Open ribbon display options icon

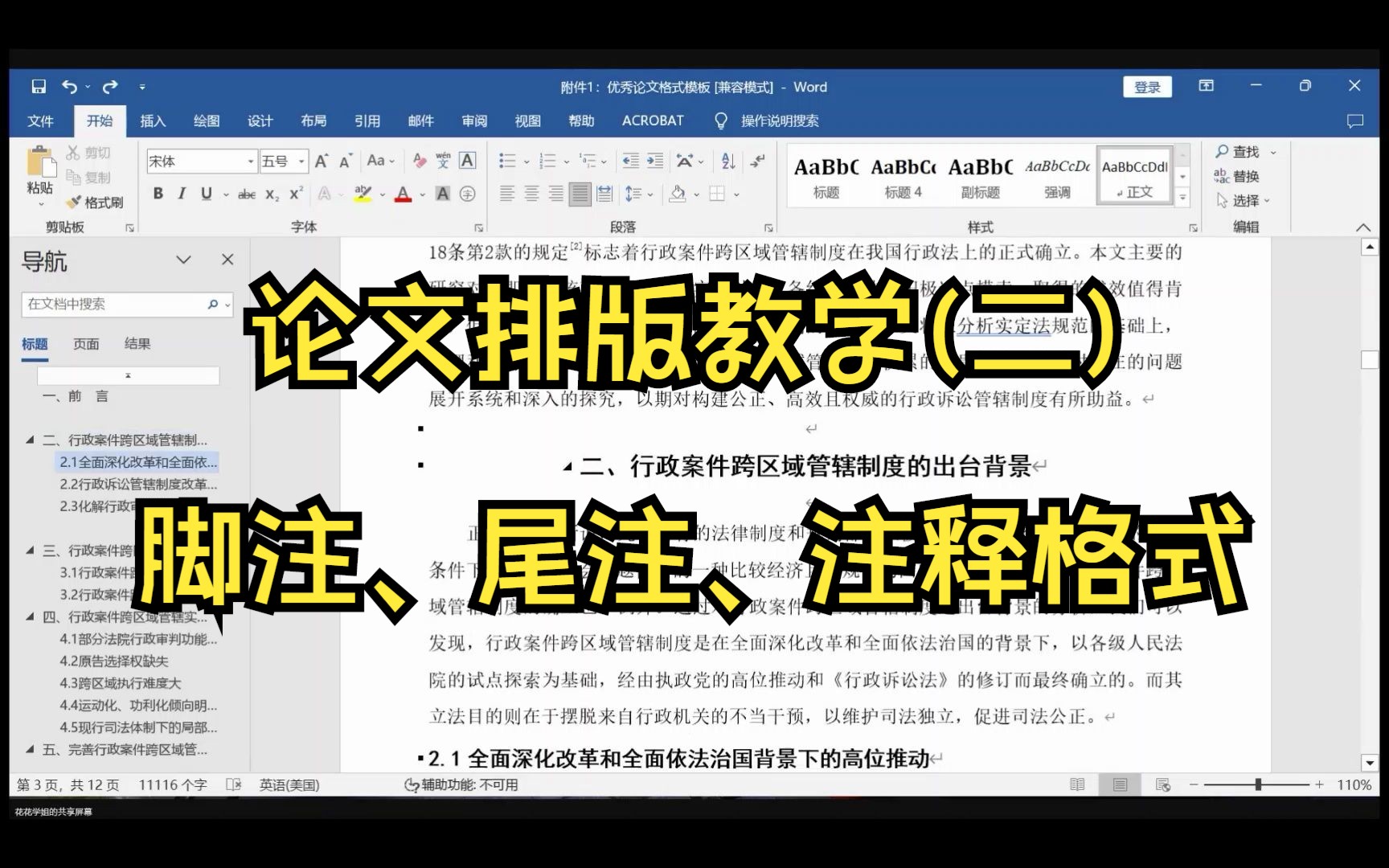click(1207, 86)
